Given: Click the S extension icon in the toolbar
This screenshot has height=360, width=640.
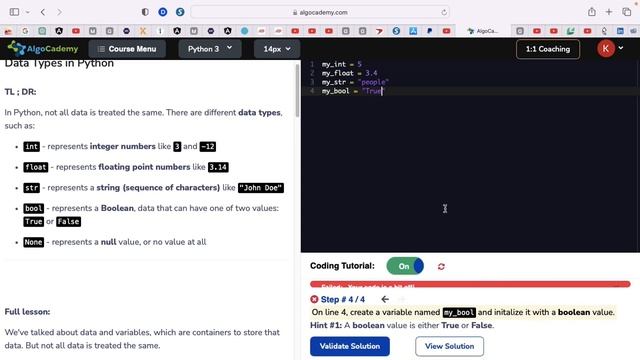Looking at the screenshot, I should click(x=180, y=12).
